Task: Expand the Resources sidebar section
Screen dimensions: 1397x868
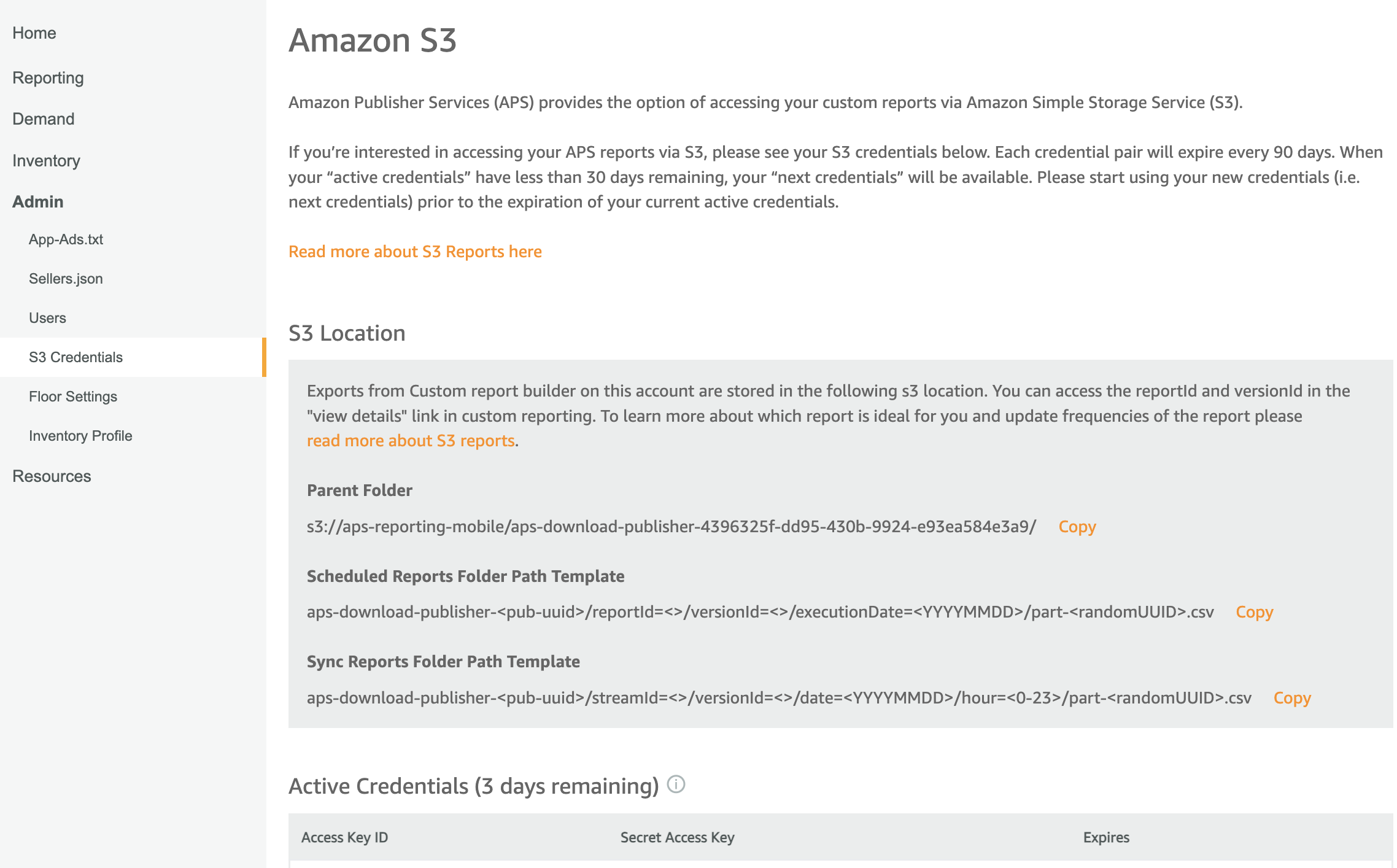Action: pyautogui.click(x=52, y=476)
